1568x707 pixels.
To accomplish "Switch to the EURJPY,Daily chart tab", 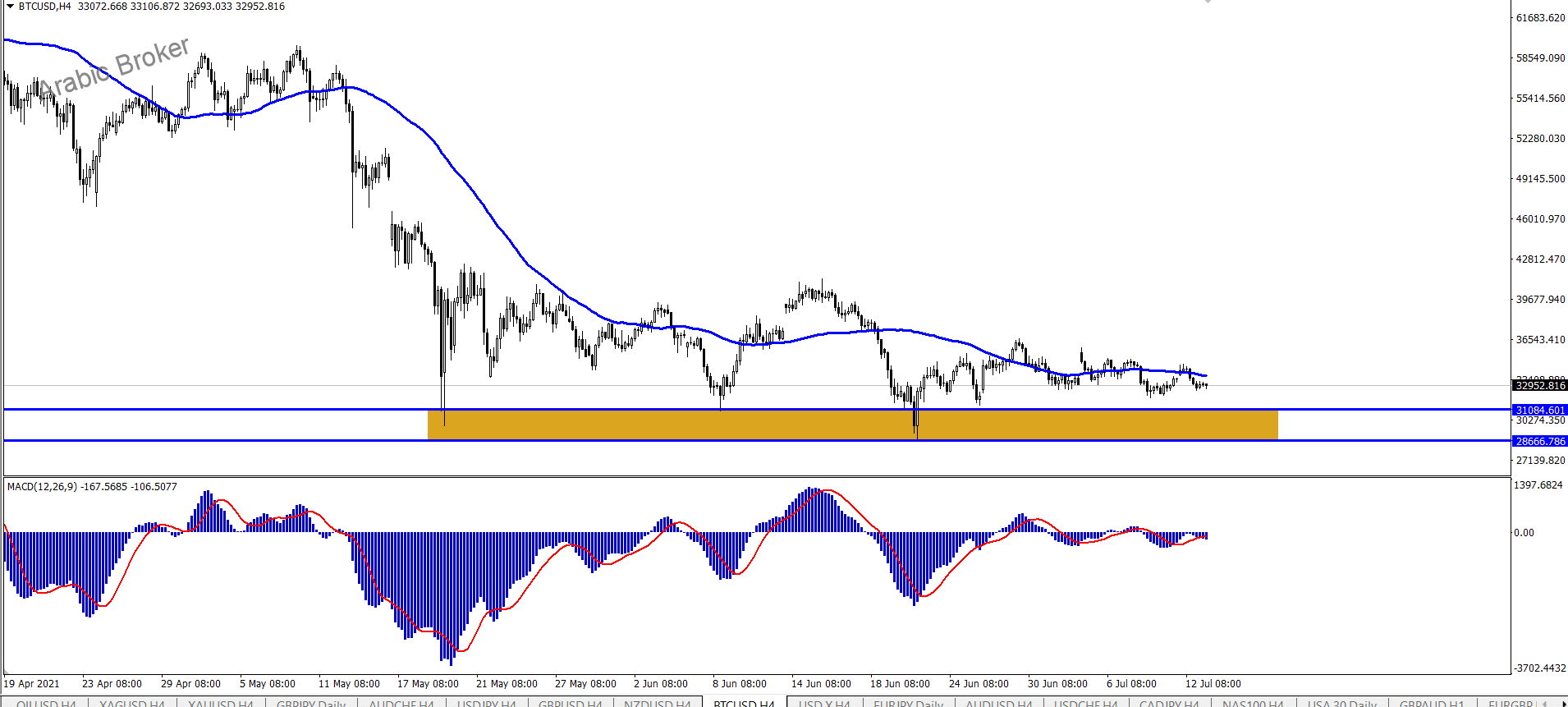I will tap(908, 703).
